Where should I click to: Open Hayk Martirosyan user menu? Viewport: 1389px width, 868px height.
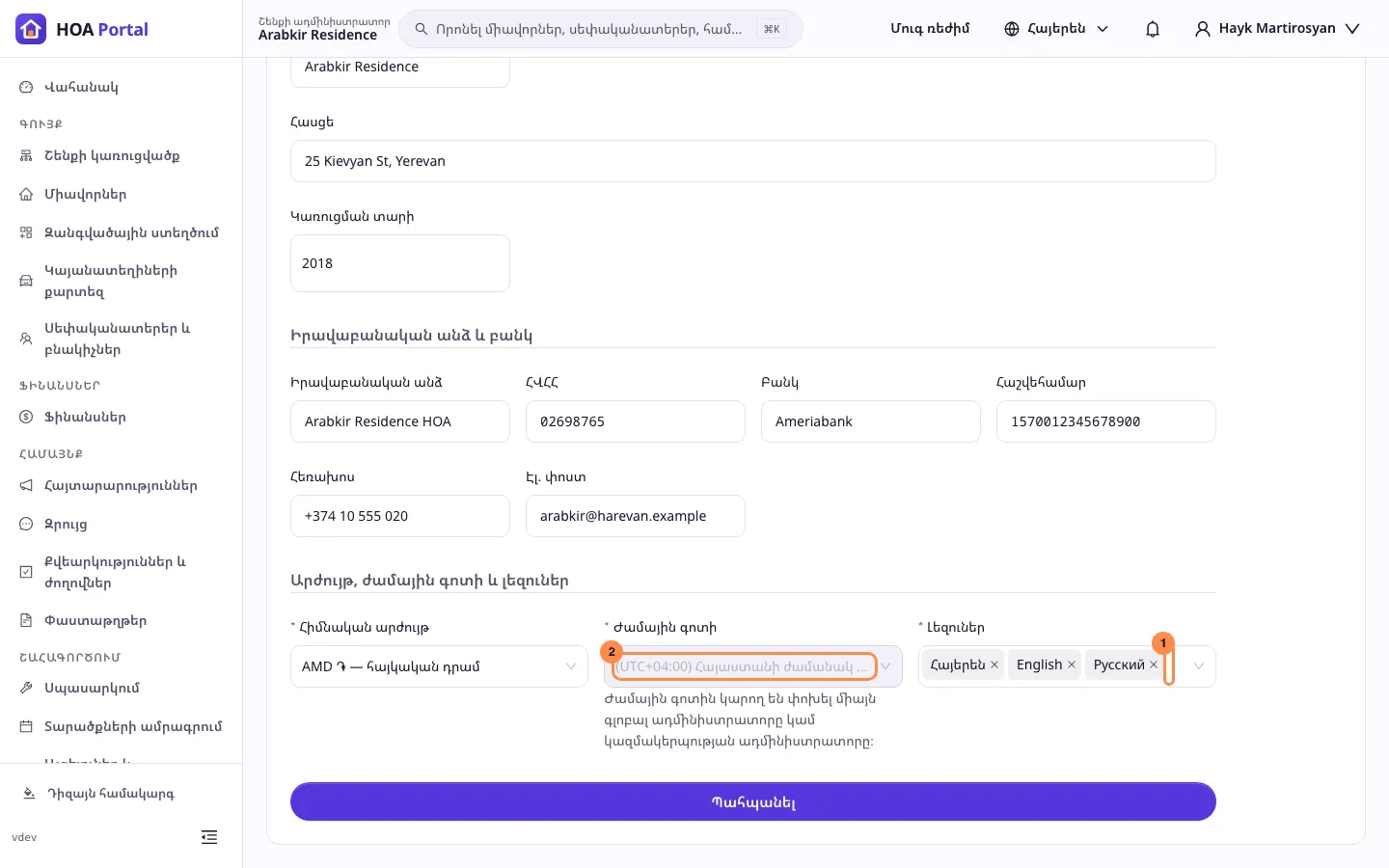click(x=1277, y=29)
